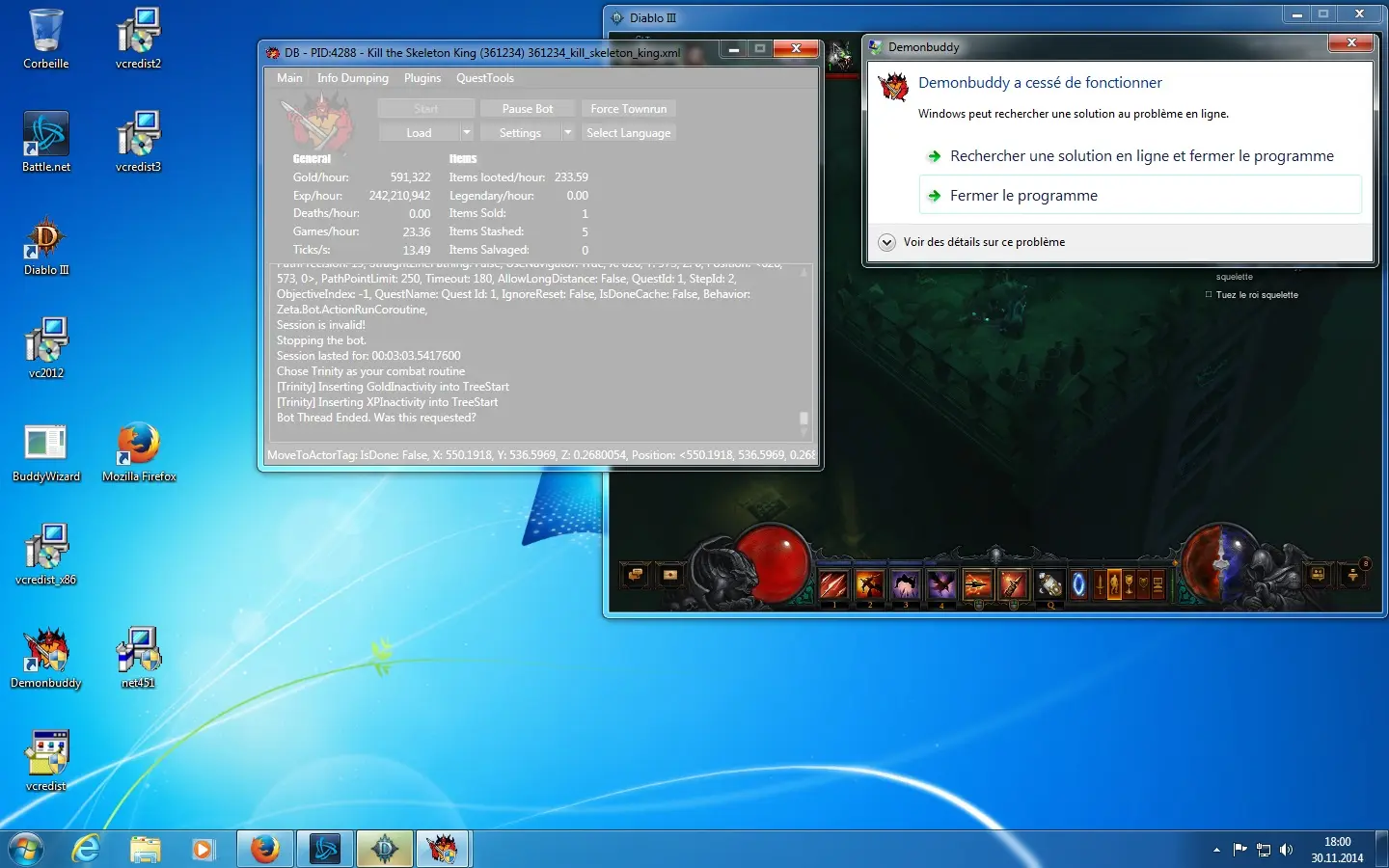Activate Diablo skill slot 2 icon
This screenshot has height=868, width=1389.
tap(869, 584)
